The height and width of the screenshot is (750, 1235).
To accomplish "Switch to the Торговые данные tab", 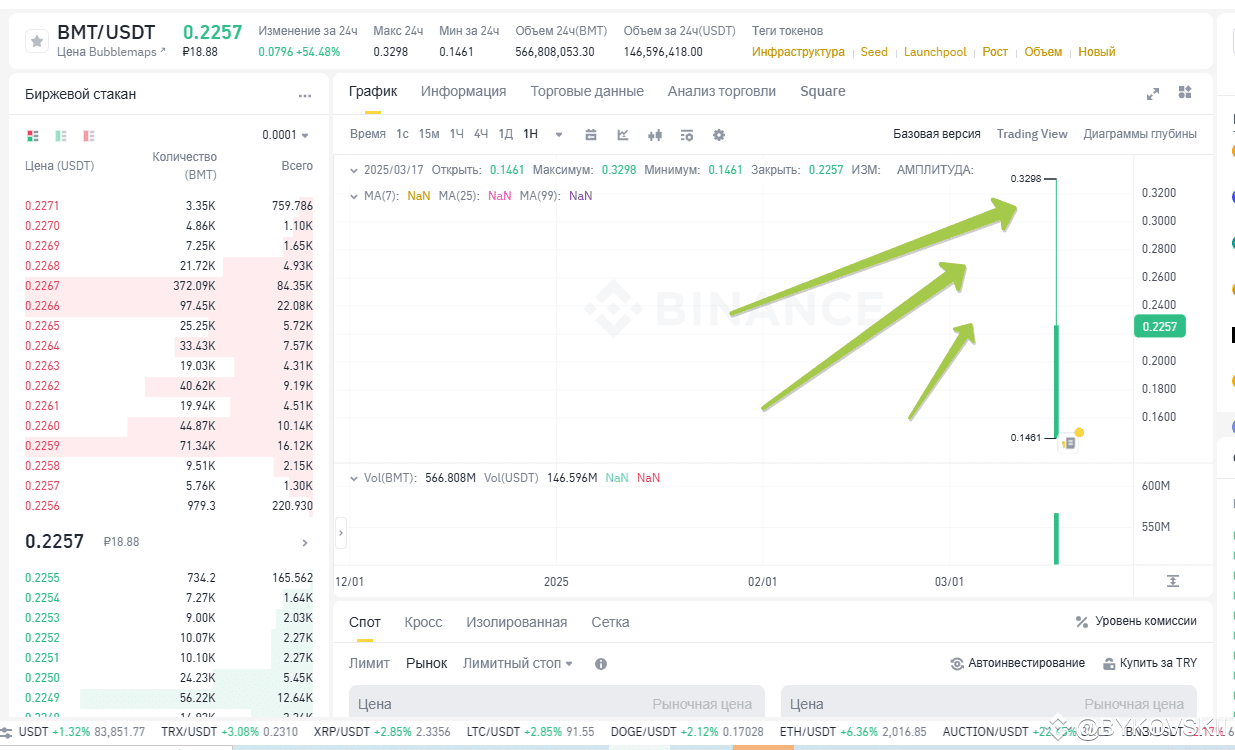I will pos(587,90).
